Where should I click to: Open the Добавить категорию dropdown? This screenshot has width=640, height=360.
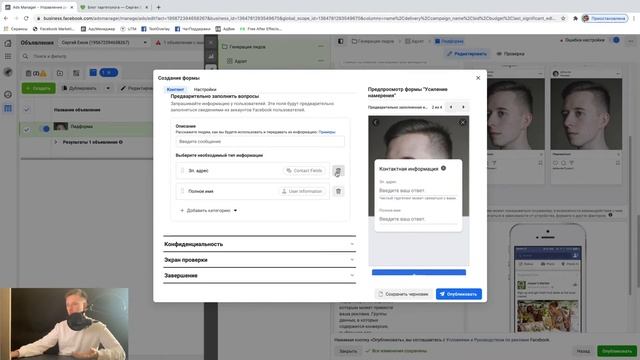(x=209, y=211)
